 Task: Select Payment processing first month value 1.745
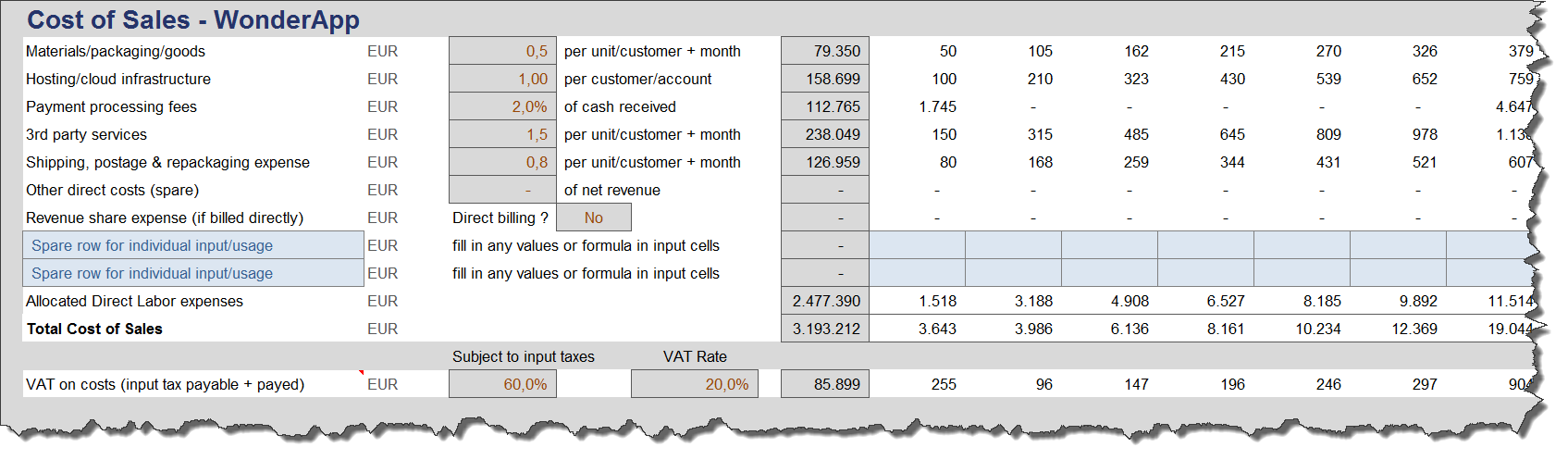[938, 107]
